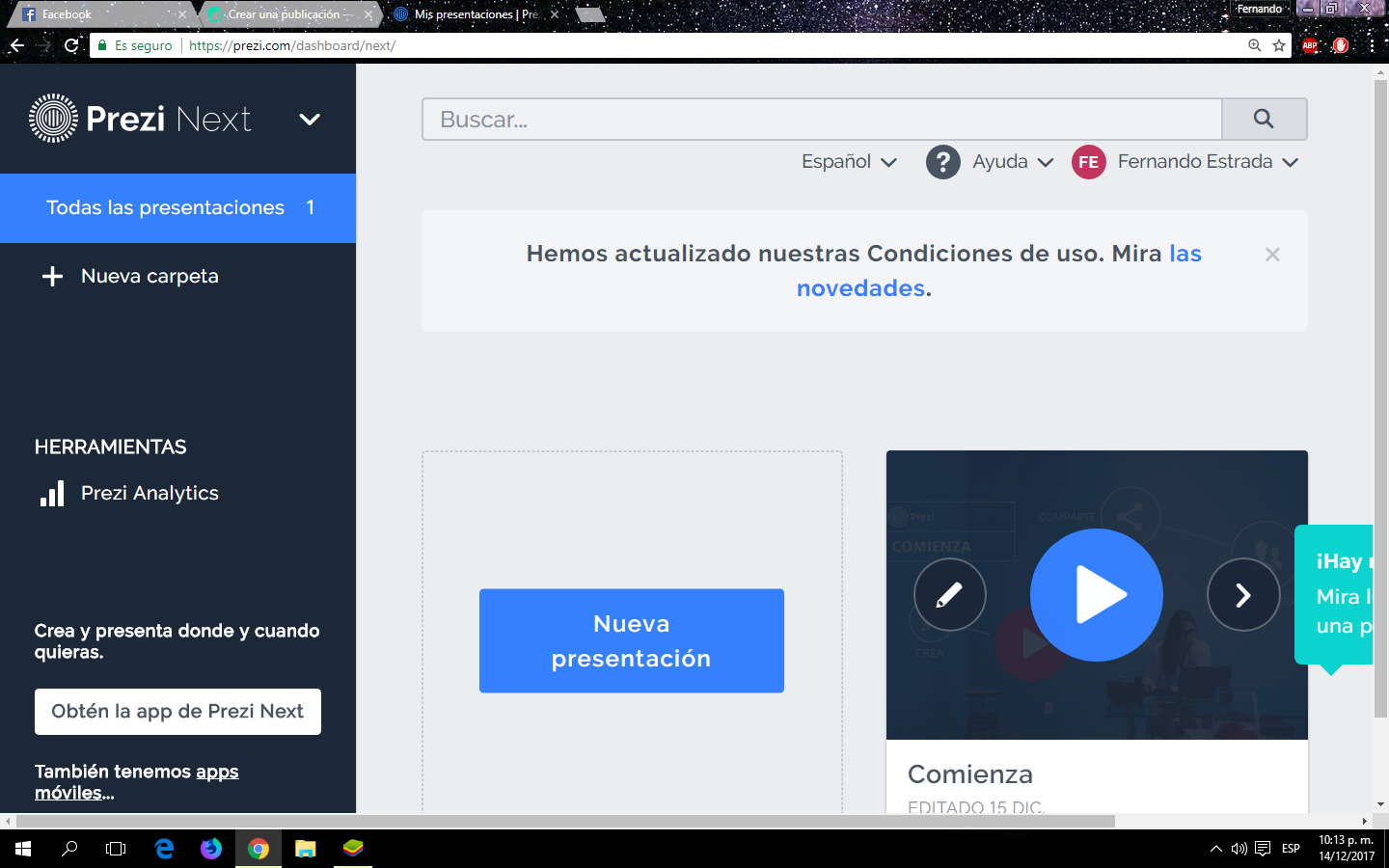Open the Fernando Estrada account menu

(1208, 162)
